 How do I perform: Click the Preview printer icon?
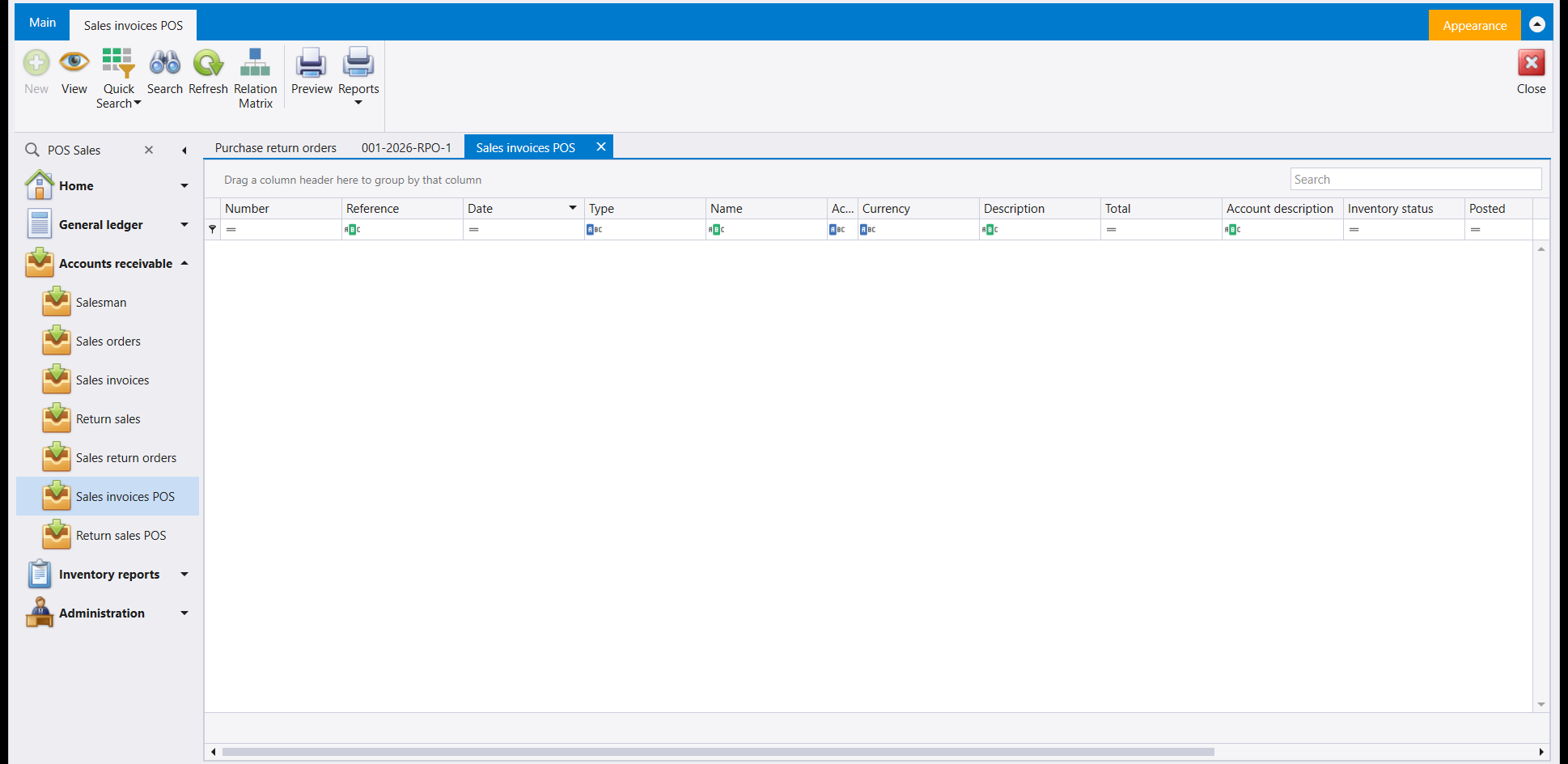point(311,63)
